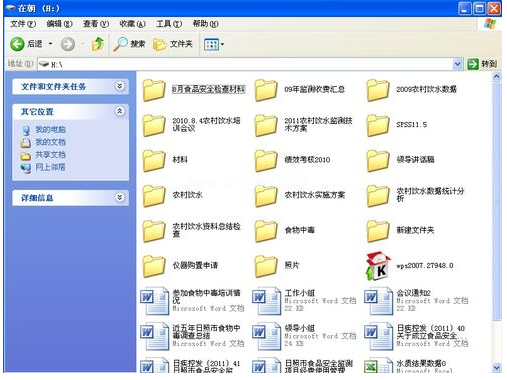Select the 农村饮水数据统计分析 folder icon
Image resolution: width=507 pixels, height=380 pixels.
point(378,196)
